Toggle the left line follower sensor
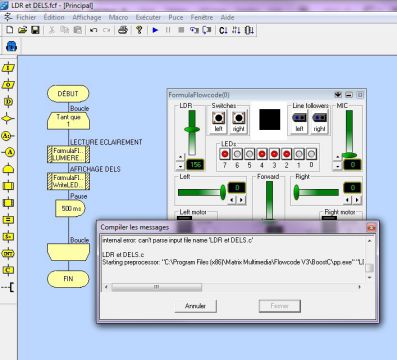 coord(299,122)
